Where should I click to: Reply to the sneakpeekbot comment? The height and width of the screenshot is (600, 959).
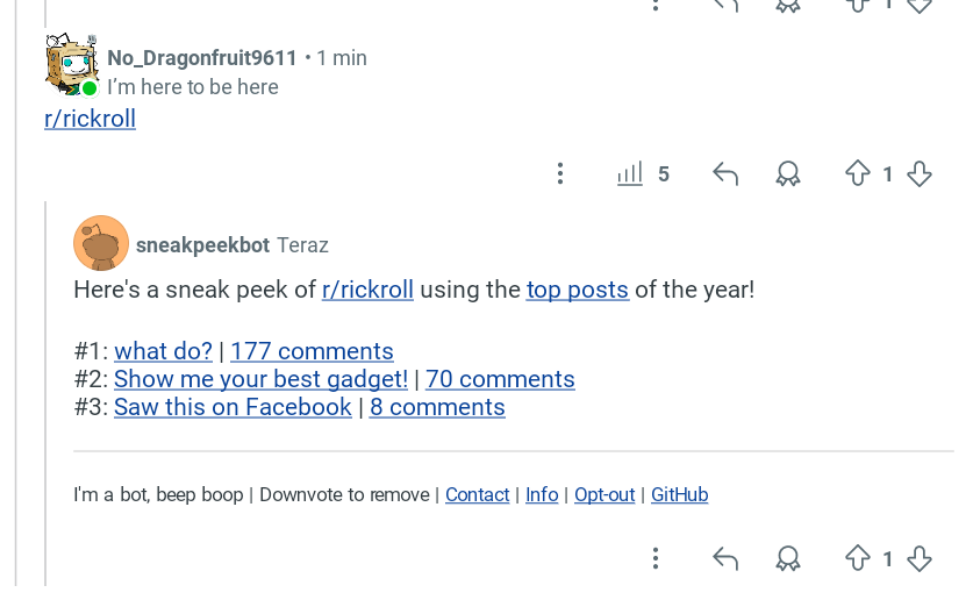click(725, 558)
